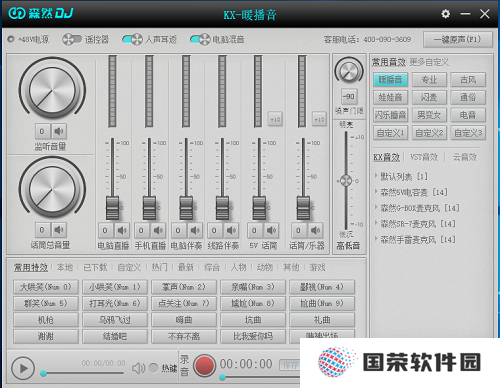Toggle the 遥控器 switch

[71, 39]
